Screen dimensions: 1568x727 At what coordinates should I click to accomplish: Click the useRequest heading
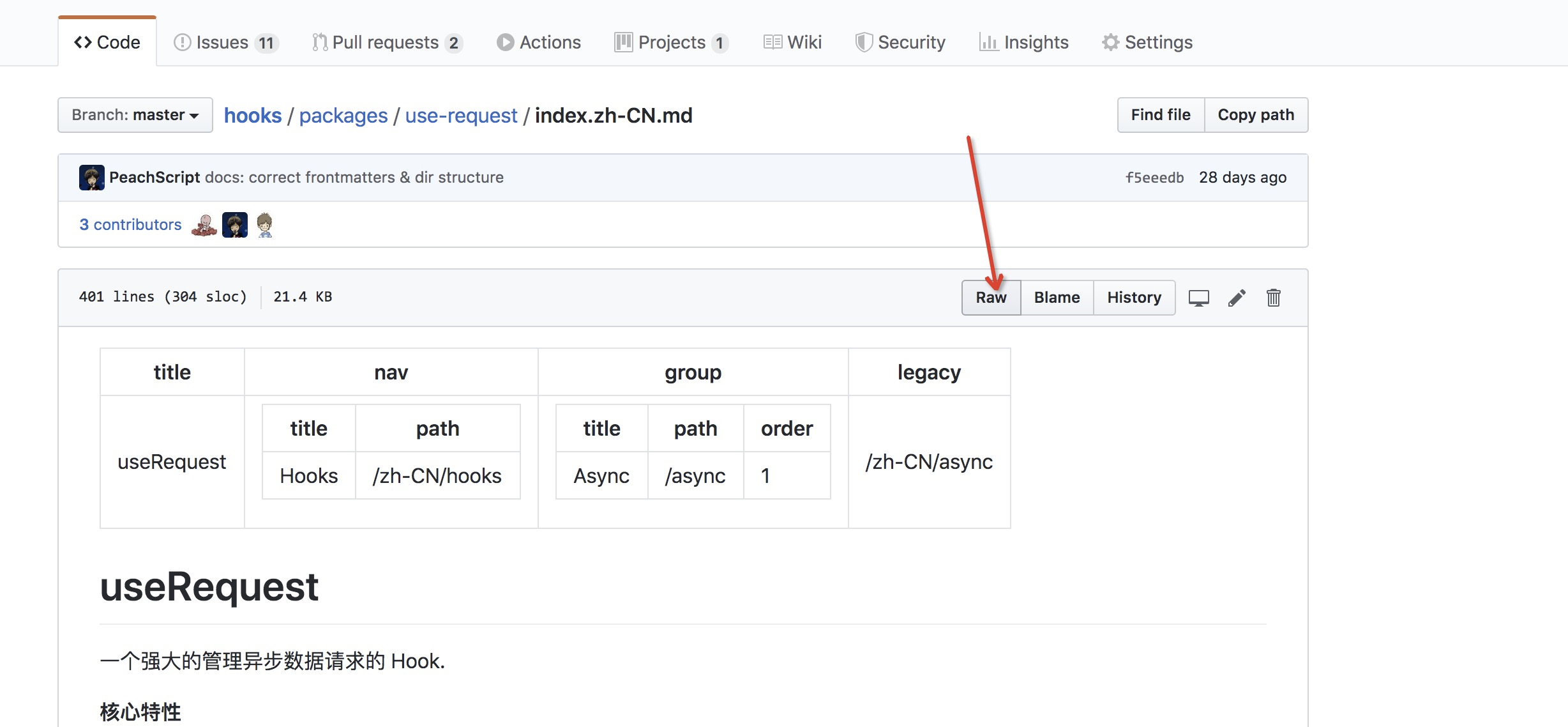coord(209,587)
